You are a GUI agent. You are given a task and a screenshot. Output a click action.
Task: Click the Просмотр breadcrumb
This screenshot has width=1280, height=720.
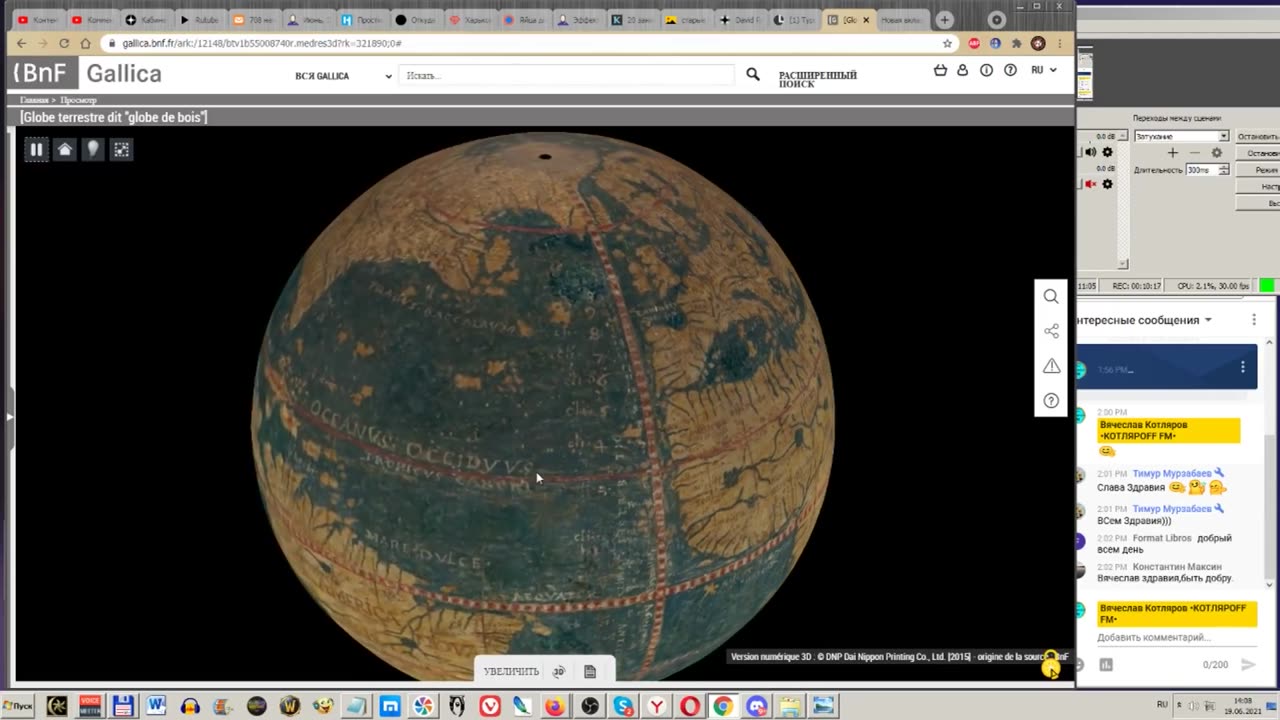[78, 100]
